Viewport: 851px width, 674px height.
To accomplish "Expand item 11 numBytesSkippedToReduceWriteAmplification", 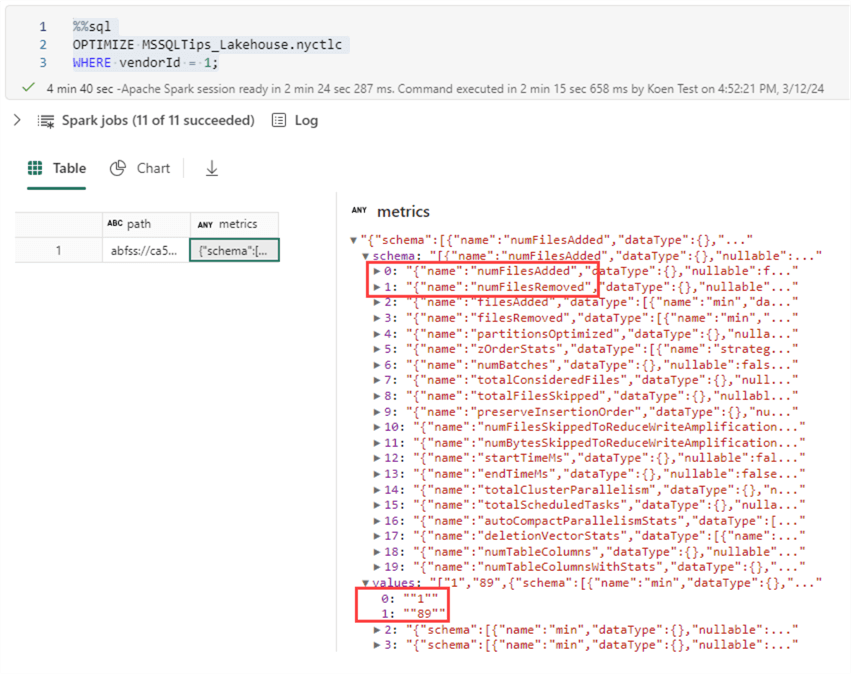I will click(377, 443).
